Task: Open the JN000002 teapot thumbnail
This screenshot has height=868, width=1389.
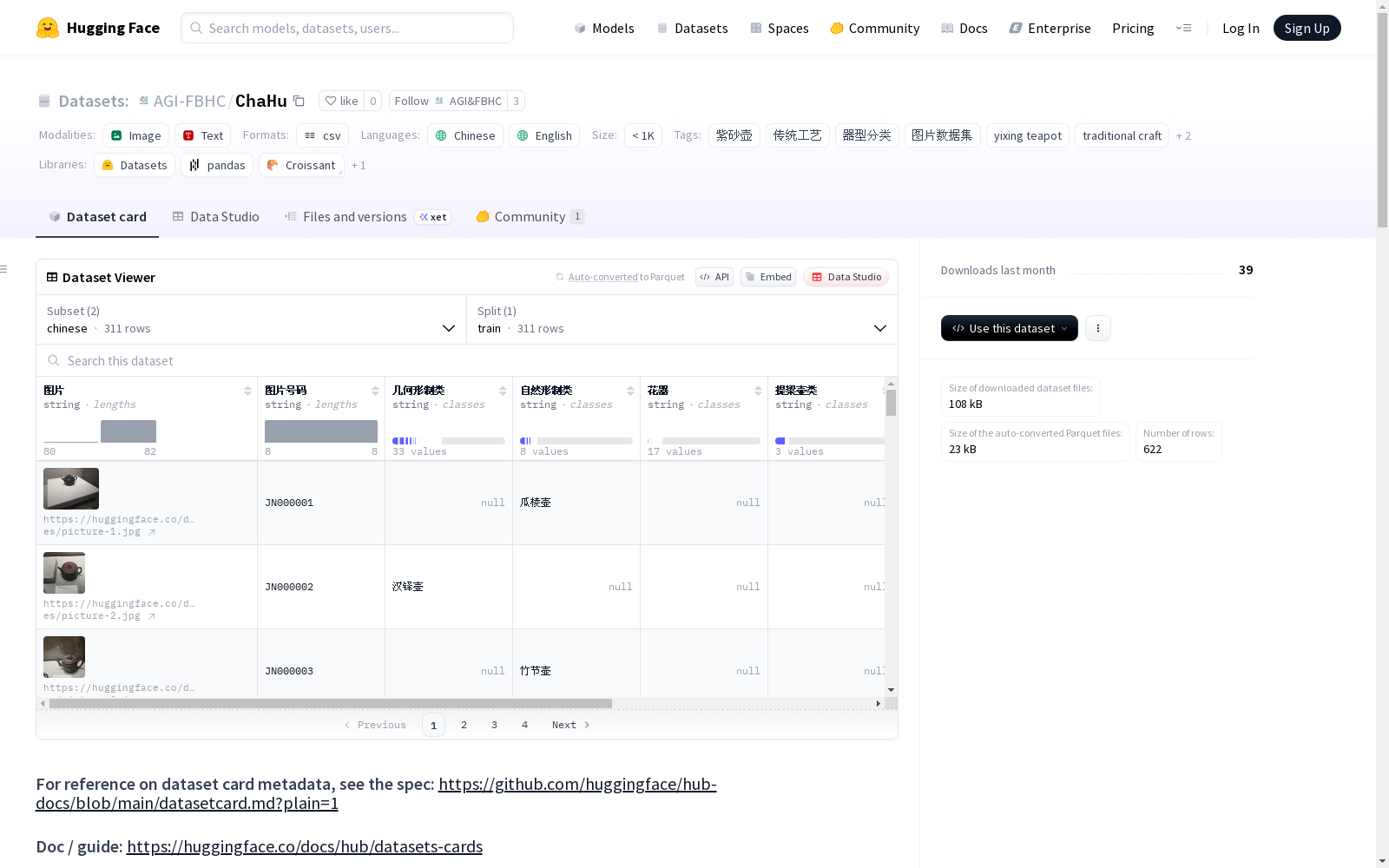Action: pos(64,573)
